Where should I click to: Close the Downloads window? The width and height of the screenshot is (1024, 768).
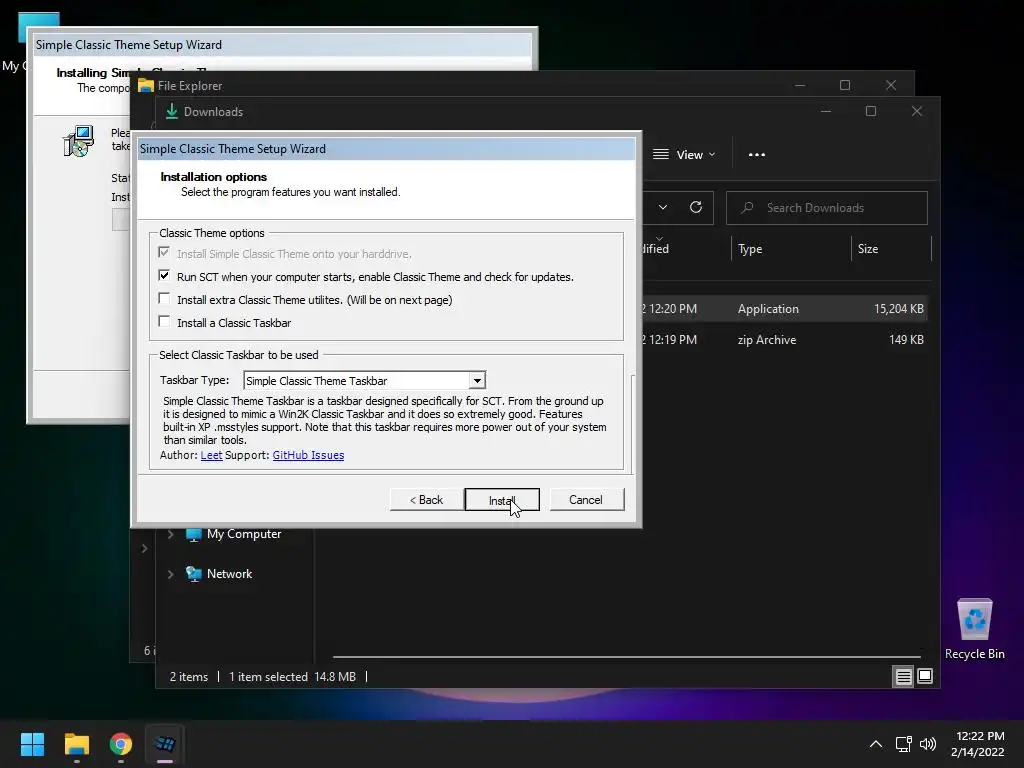pos(917,111)
